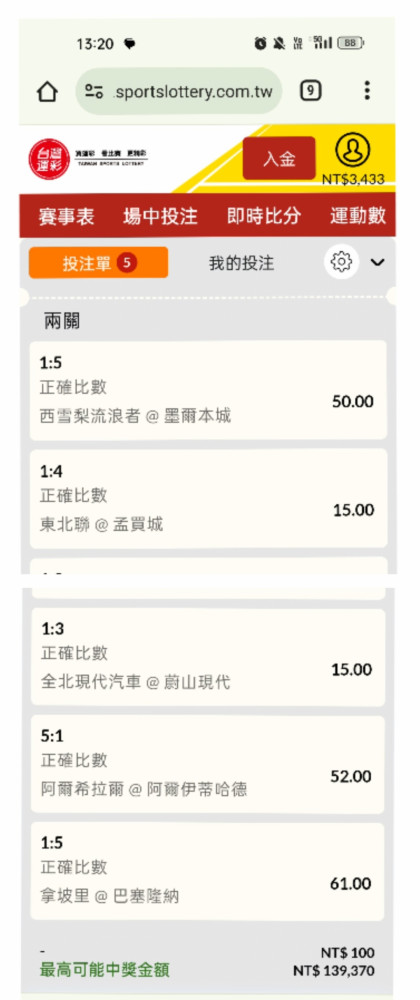Select the 拿坡里 @ 巴塞隆納 bet entry
420x1000 pixels.
[x=208, y=872]
